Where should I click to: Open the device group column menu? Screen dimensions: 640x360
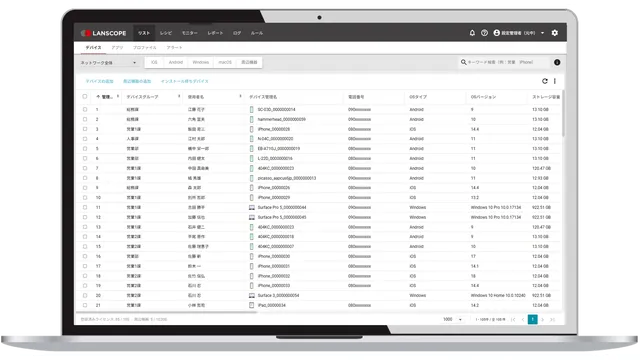coord(179,97)
